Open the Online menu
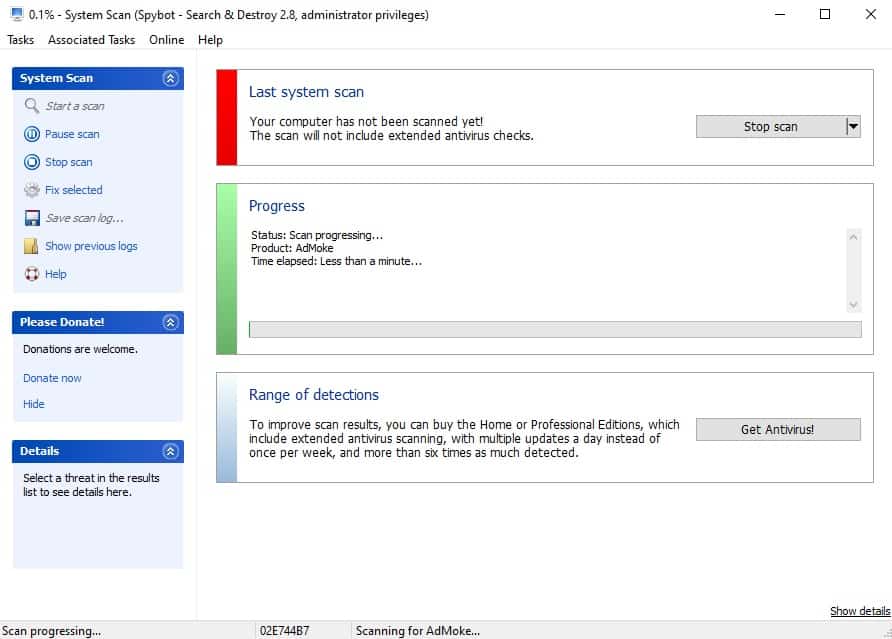 [167, 40]
